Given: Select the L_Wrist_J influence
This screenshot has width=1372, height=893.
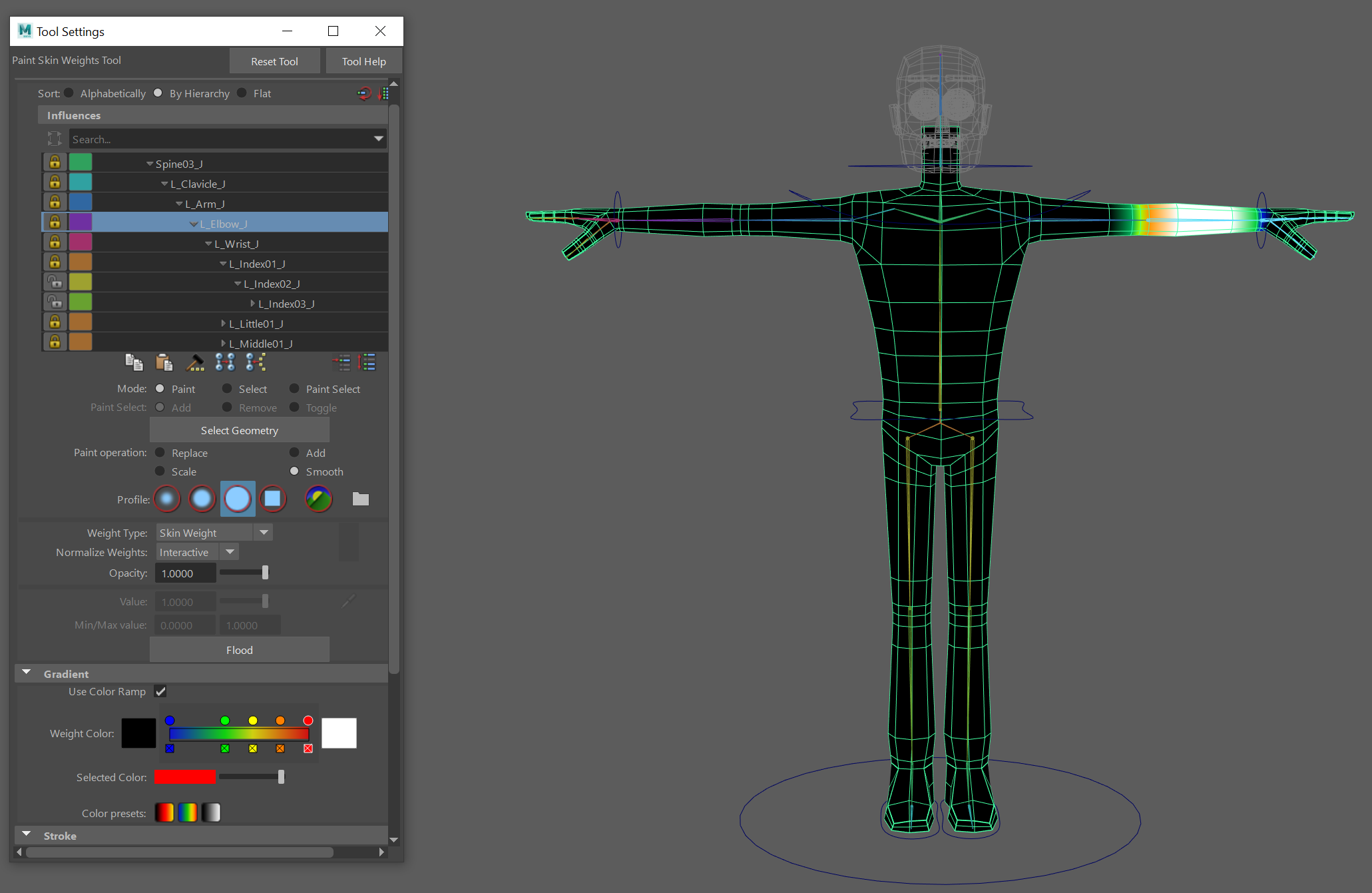Looking at the screenshot, I should click(236, 244).
